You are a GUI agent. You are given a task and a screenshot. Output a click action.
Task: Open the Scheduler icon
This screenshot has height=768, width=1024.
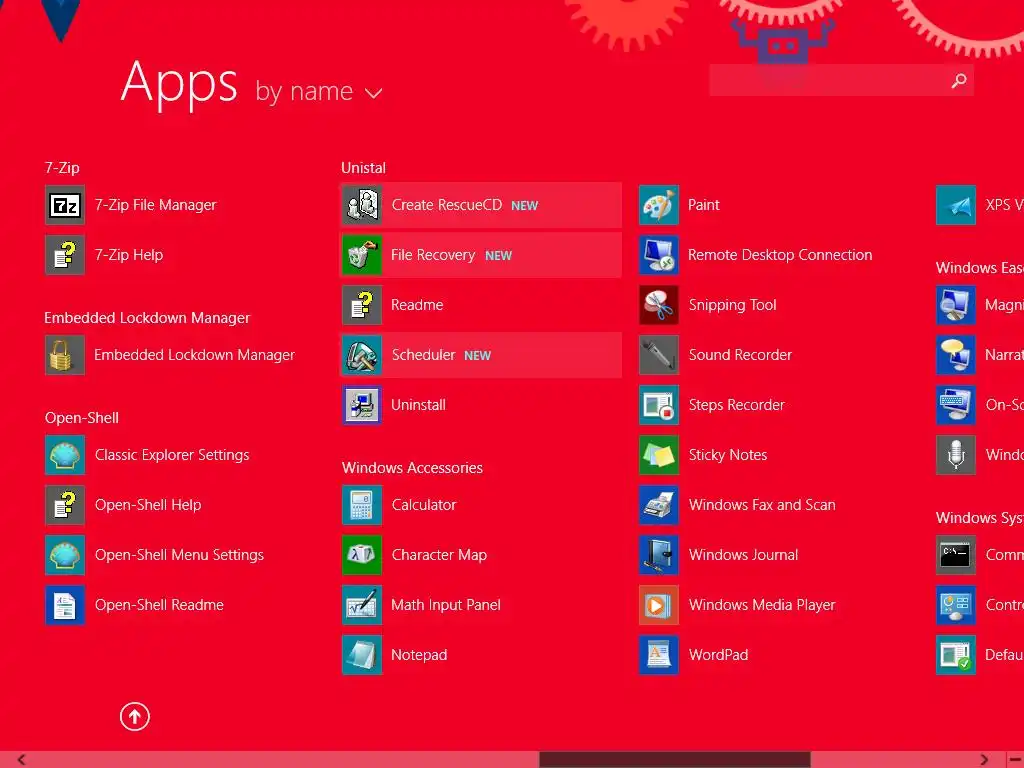pyautogui.click(x=362, y=355)
